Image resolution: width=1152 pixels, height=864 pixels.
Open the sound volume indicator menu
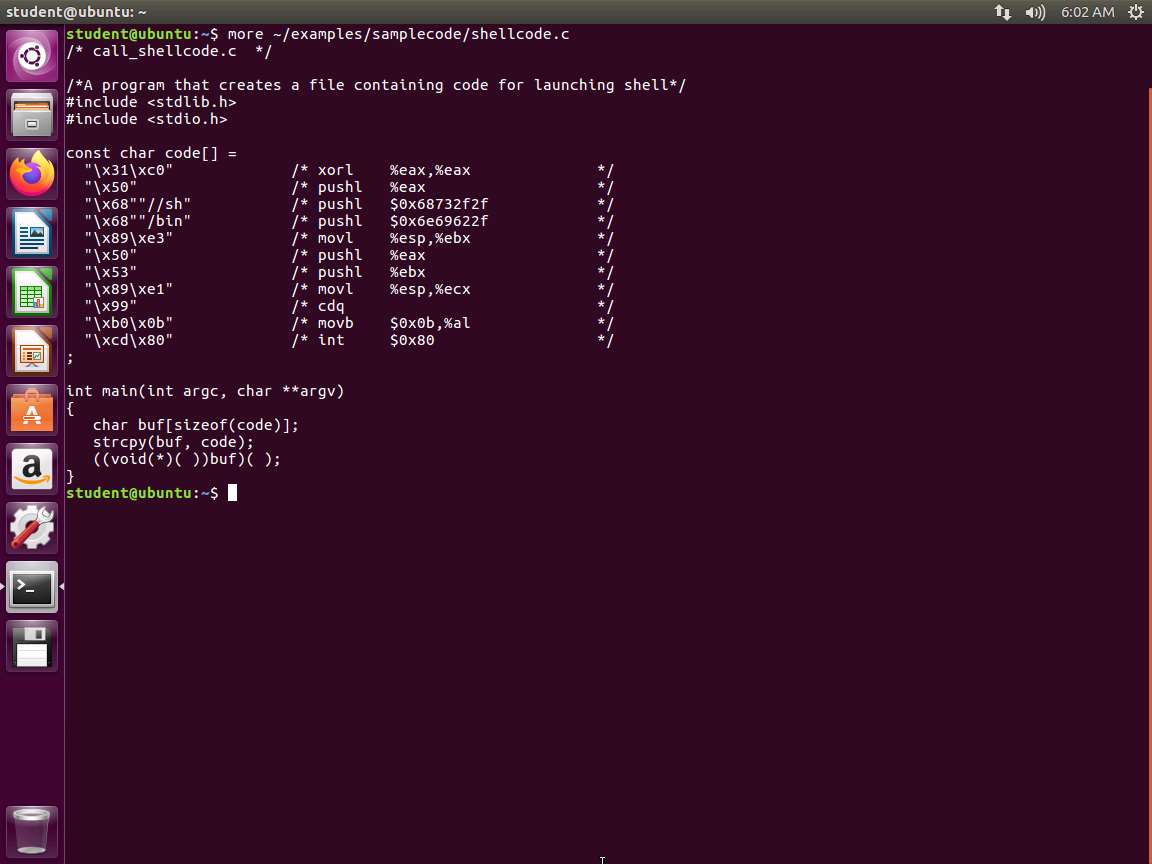1035,12
